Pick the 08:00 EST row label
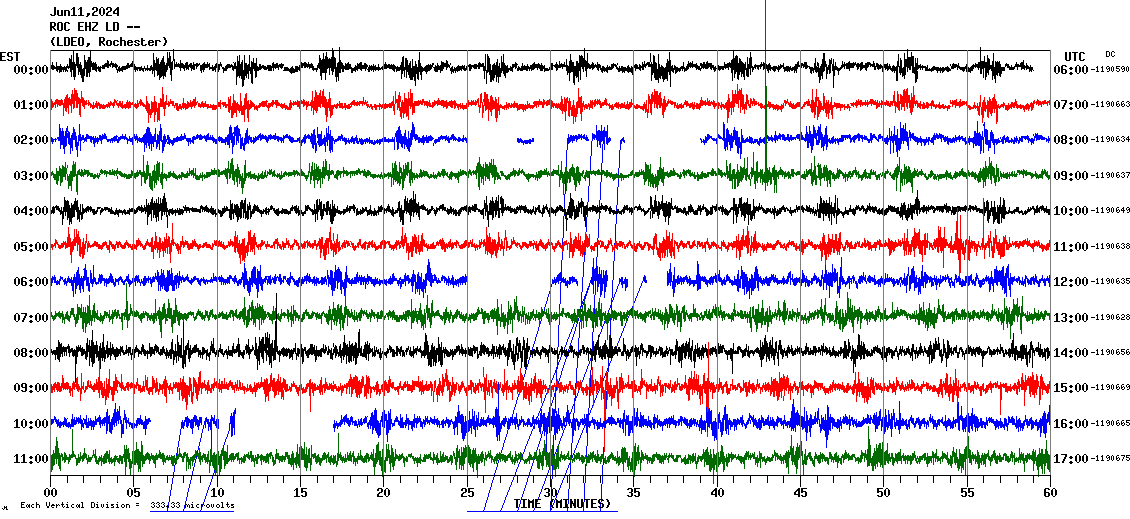Image resolution: width=1130 pixels, height=519 pixels. [31, 353]
